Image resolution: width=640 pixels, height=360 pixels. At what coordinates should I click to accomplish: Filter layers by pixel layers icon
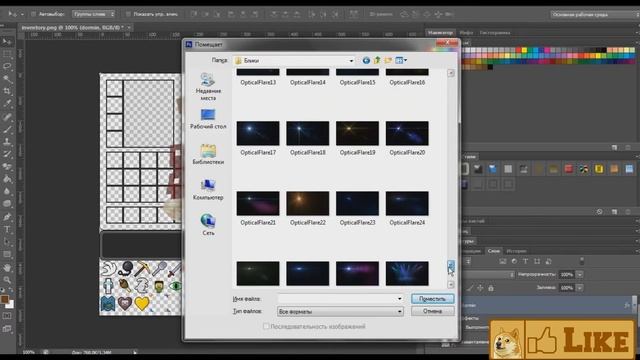click(502, 261)
